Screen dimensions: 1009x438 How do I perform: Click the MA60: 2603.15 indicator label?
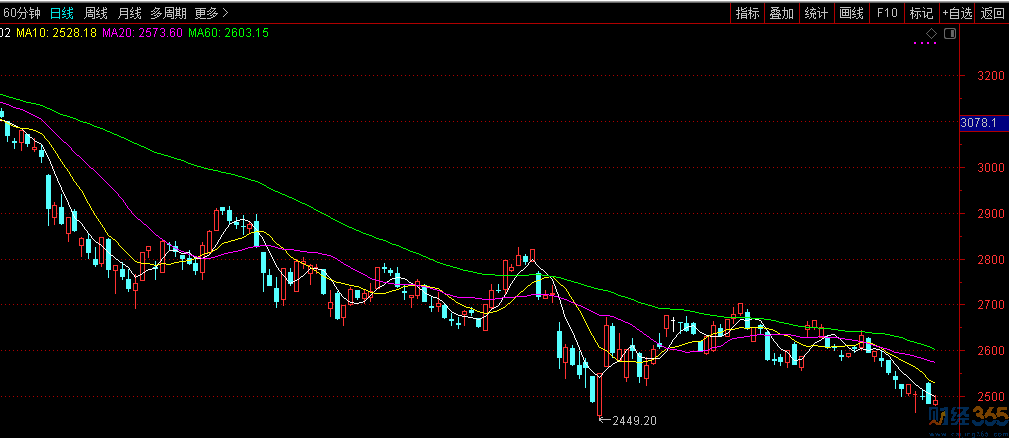tap(228, 32)
